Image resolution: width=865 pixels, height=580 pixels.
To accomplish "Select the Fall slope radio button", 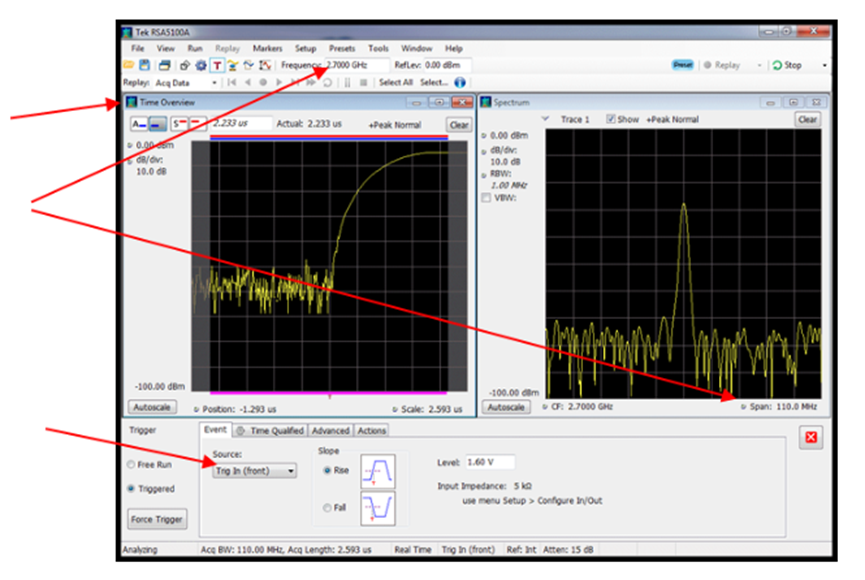I will coord(327,508).
